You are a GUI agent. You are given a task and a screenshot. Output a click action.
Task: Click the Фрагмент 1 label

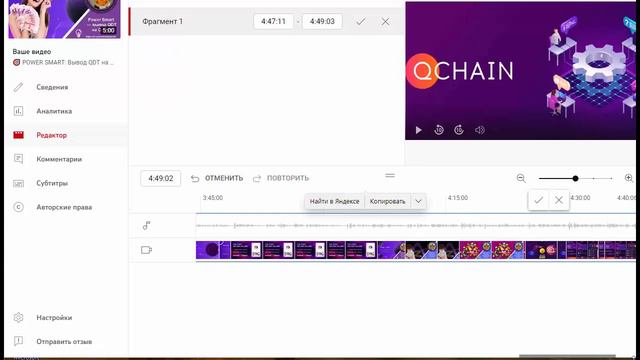162,21
